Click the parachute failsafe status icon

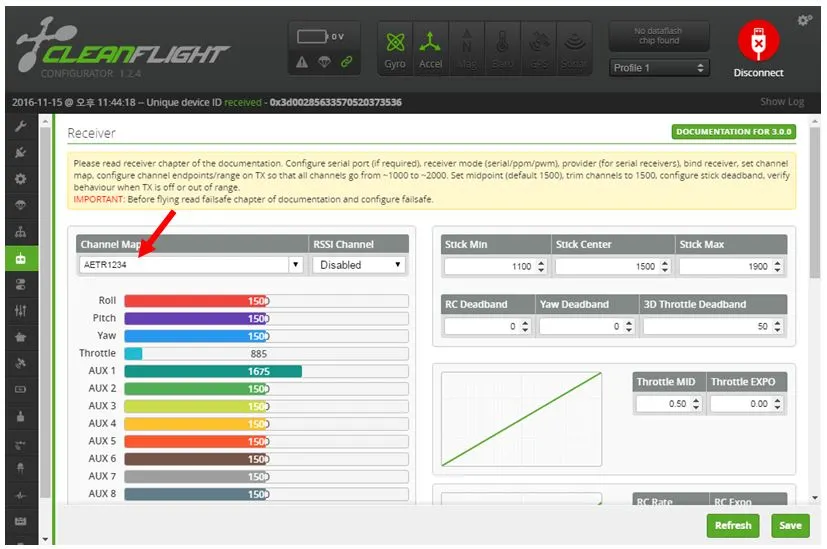324,62
